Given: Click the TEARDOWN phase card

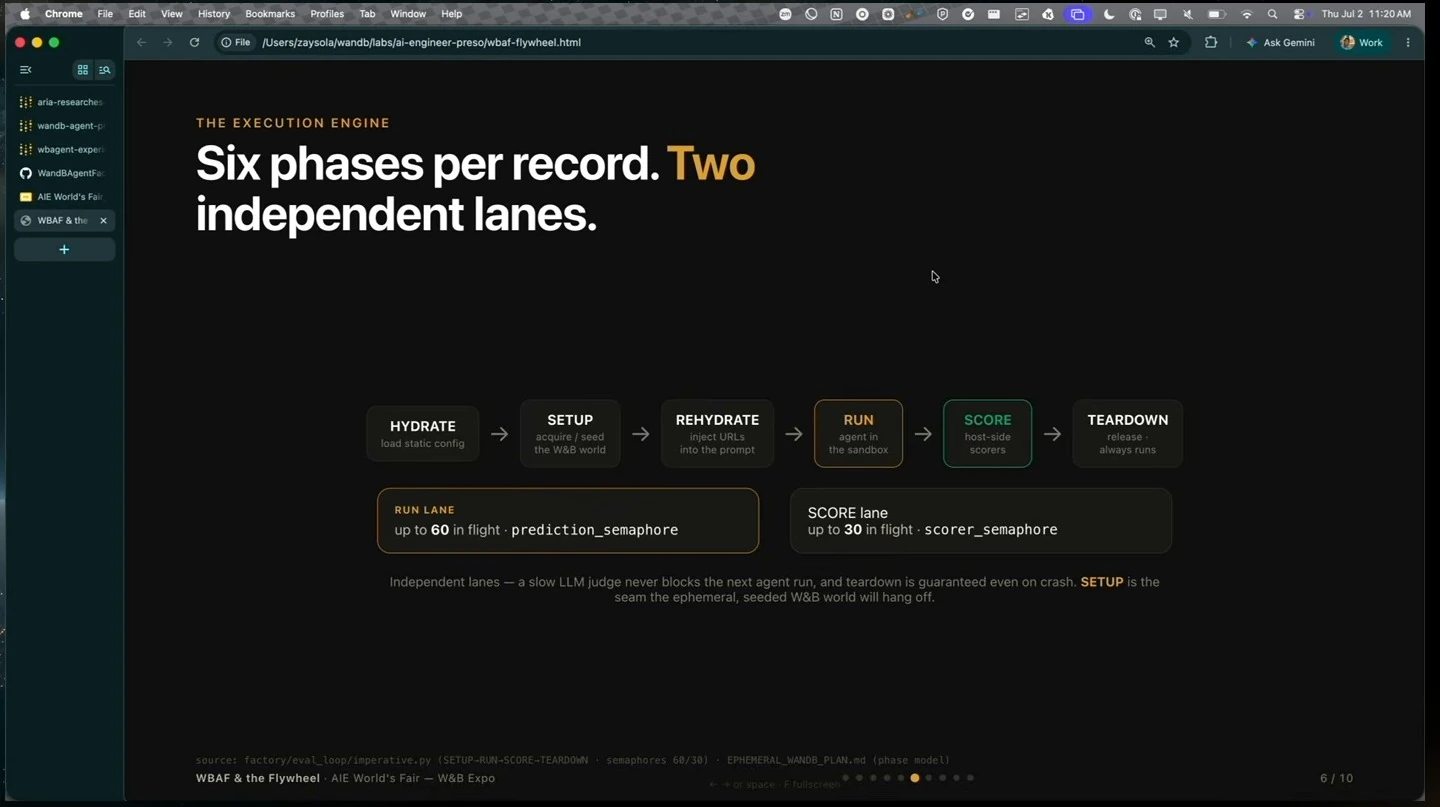Looking at the screenshot, I should (1128, 434).
